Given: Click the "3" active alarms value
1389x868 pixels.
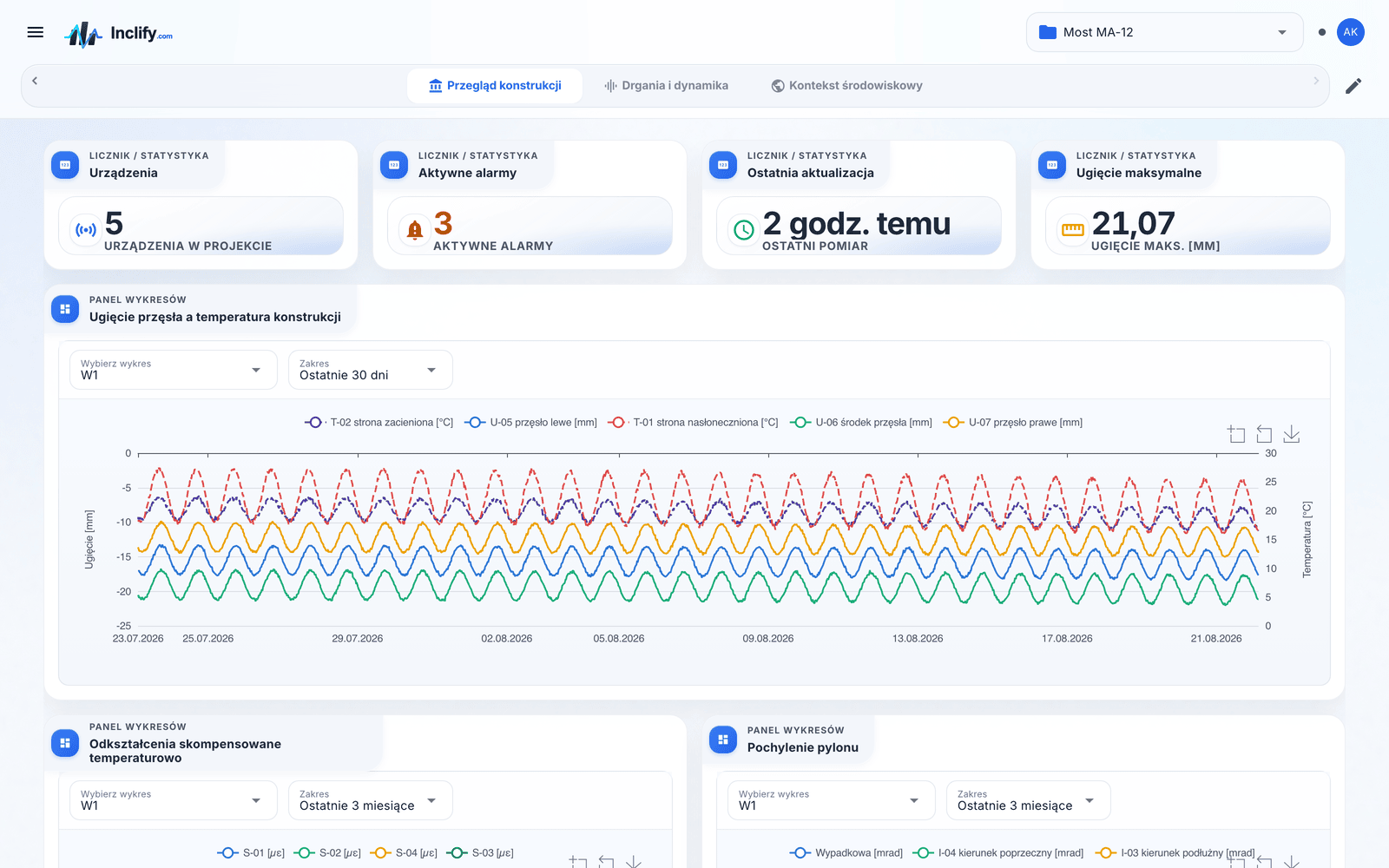Looking at the screenshot, I should [443, 223].
